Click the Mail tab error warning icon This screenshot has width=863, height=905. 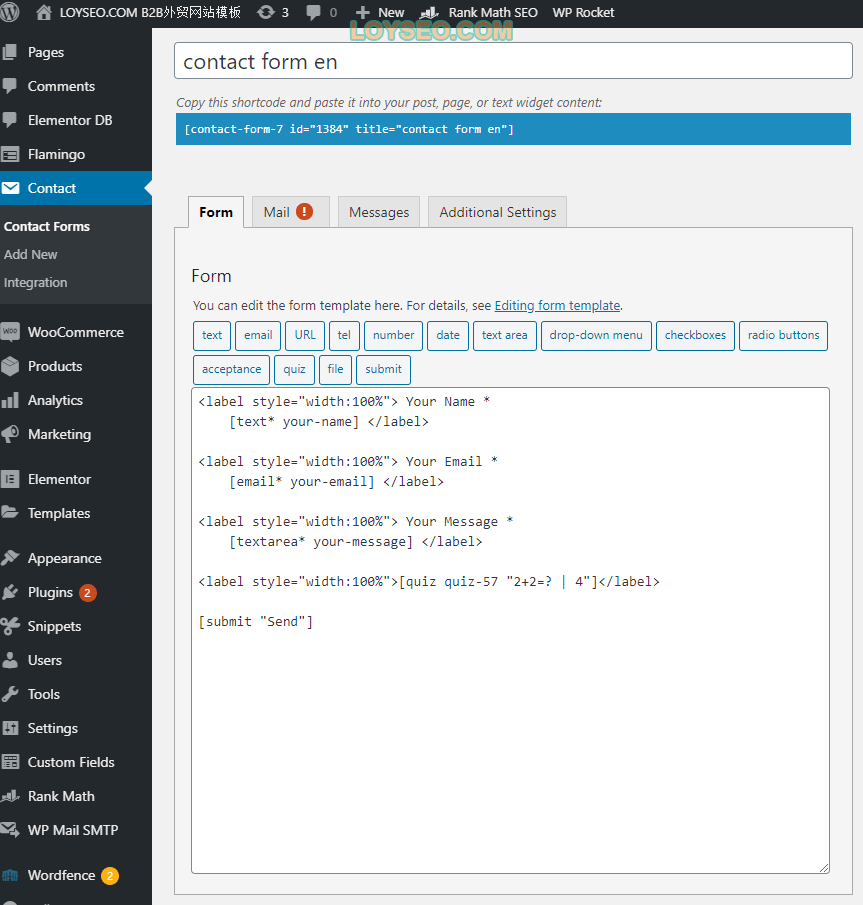(304, 212)
